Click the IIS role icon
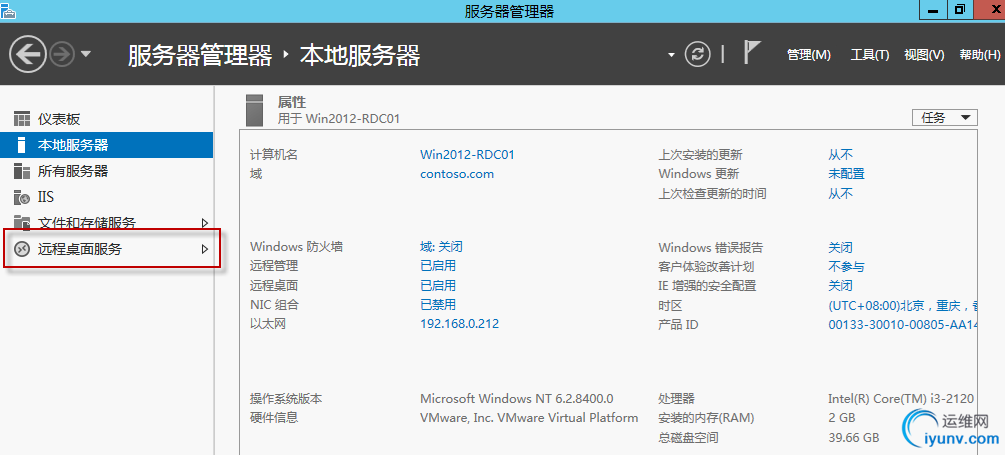 pyautogui.click(x=22, y=197)
